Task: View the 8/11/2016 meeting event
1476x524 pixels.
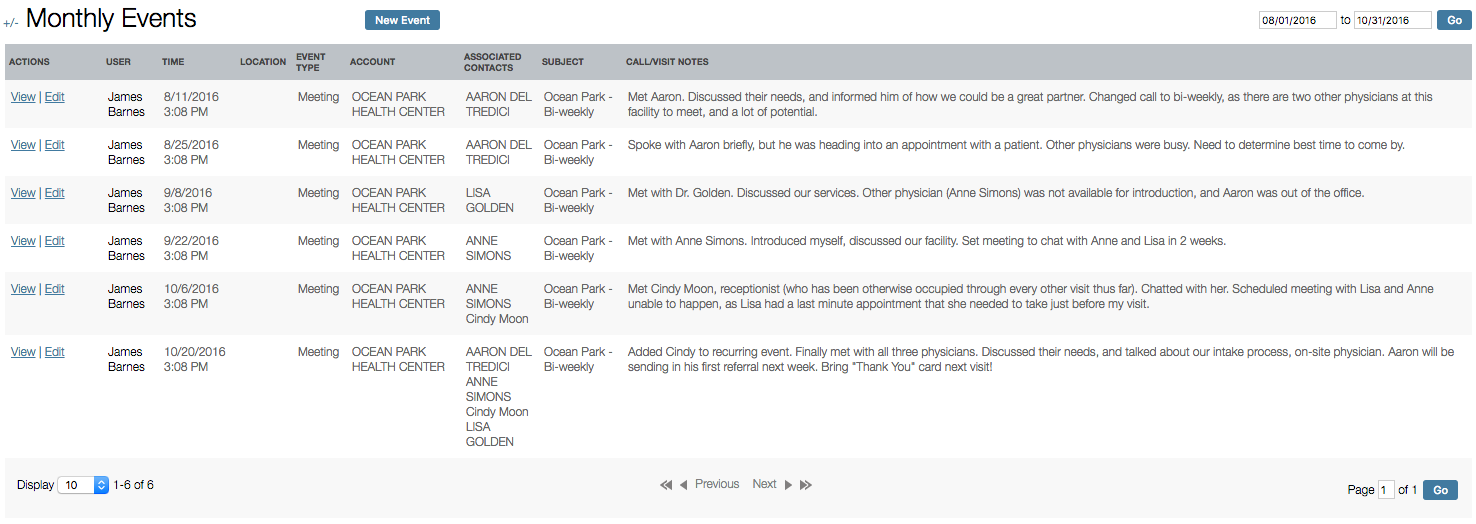Action: pos(23,97)
